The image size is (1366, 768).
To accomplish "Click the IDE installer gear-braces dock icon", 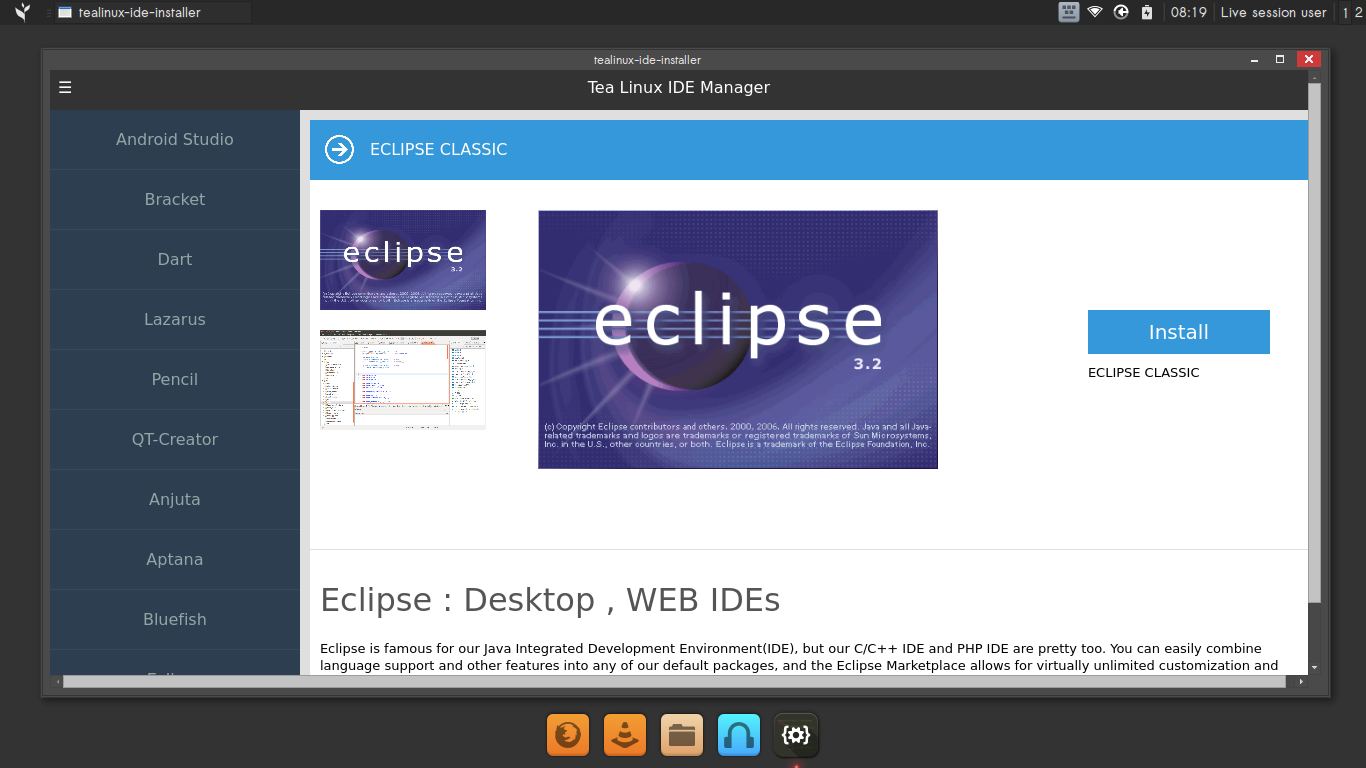I will 796,735.
